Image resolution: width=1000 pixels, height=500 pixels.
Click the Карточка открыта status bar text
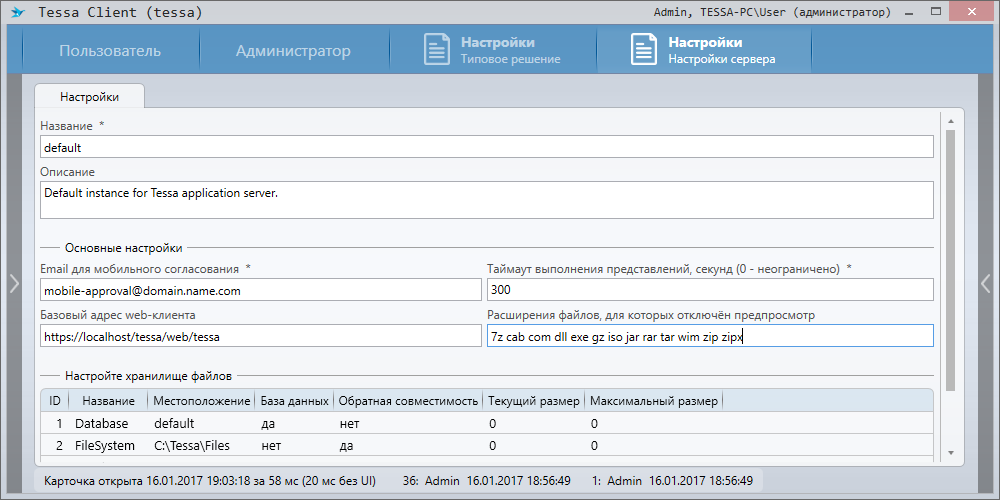click(210, 480)
